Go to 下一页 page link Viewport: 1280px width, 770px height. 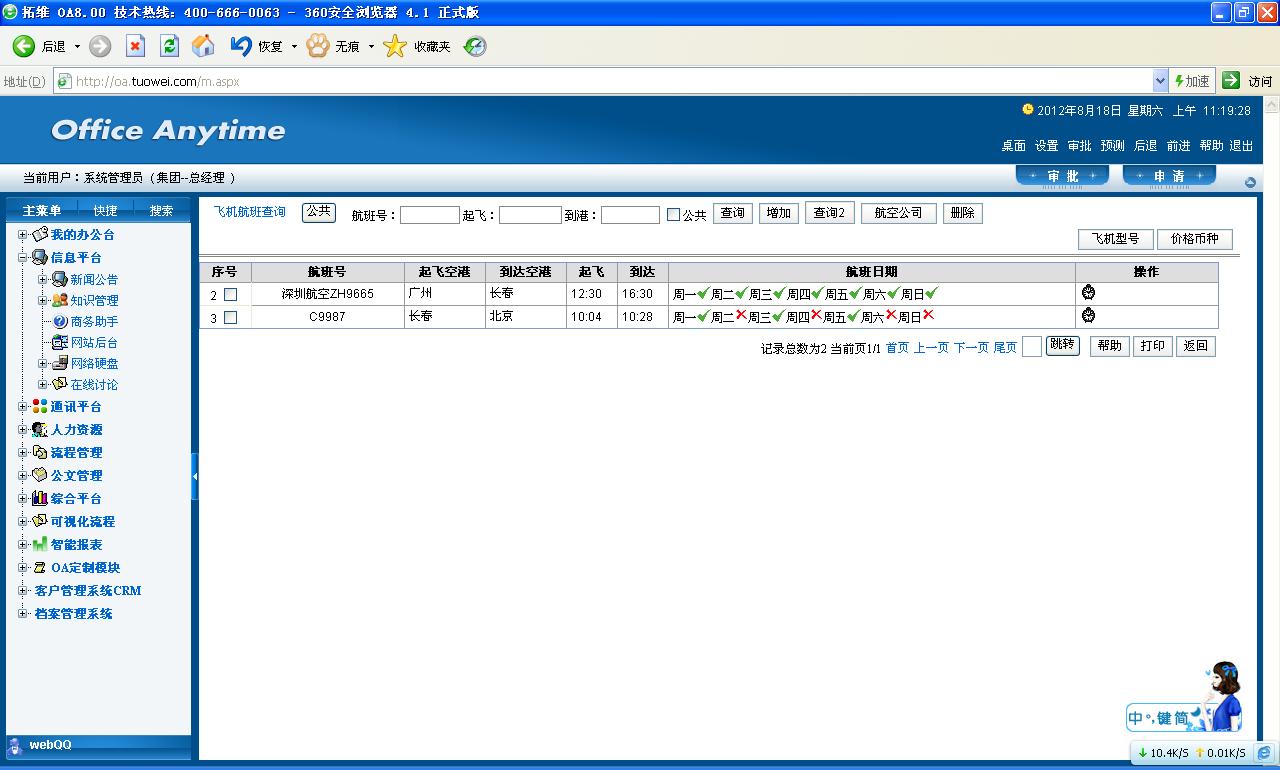point(971,348)
